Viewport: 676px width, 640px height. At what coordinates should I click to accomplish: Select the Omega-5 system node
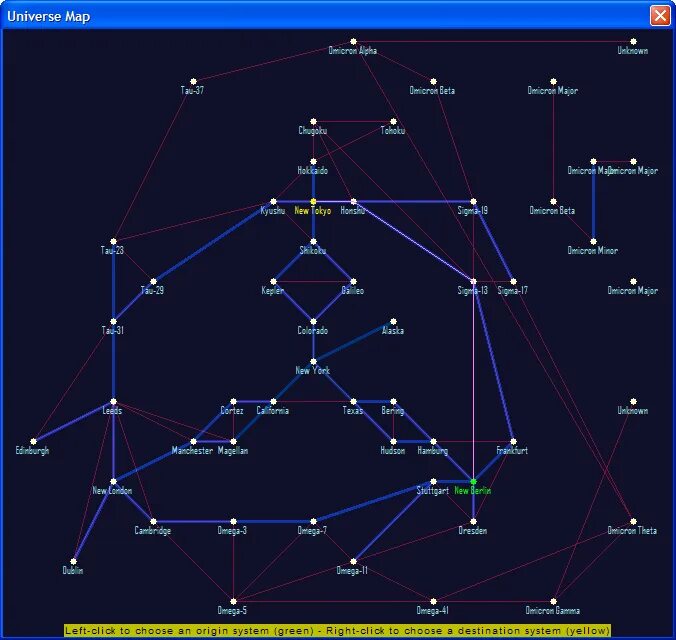tap(233, 601)
